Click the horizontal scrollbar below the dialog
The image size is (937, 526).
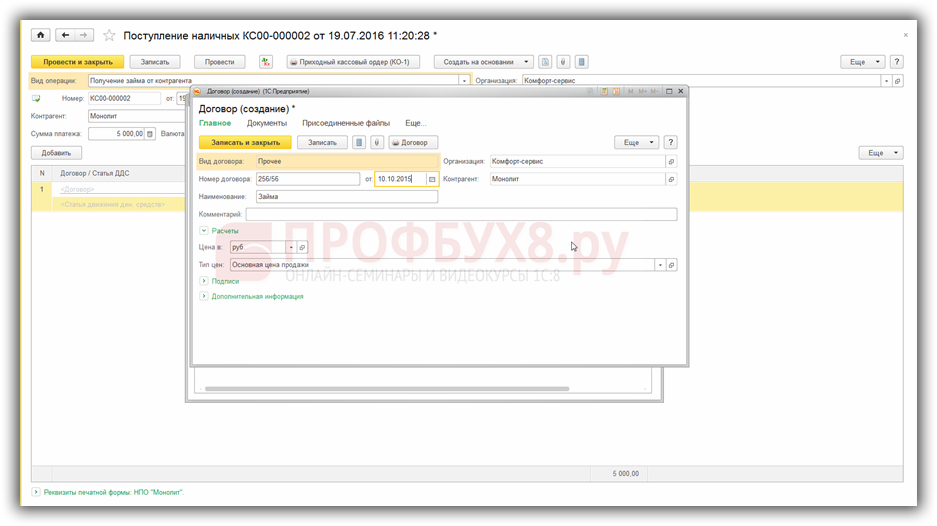tap(387, 389)
